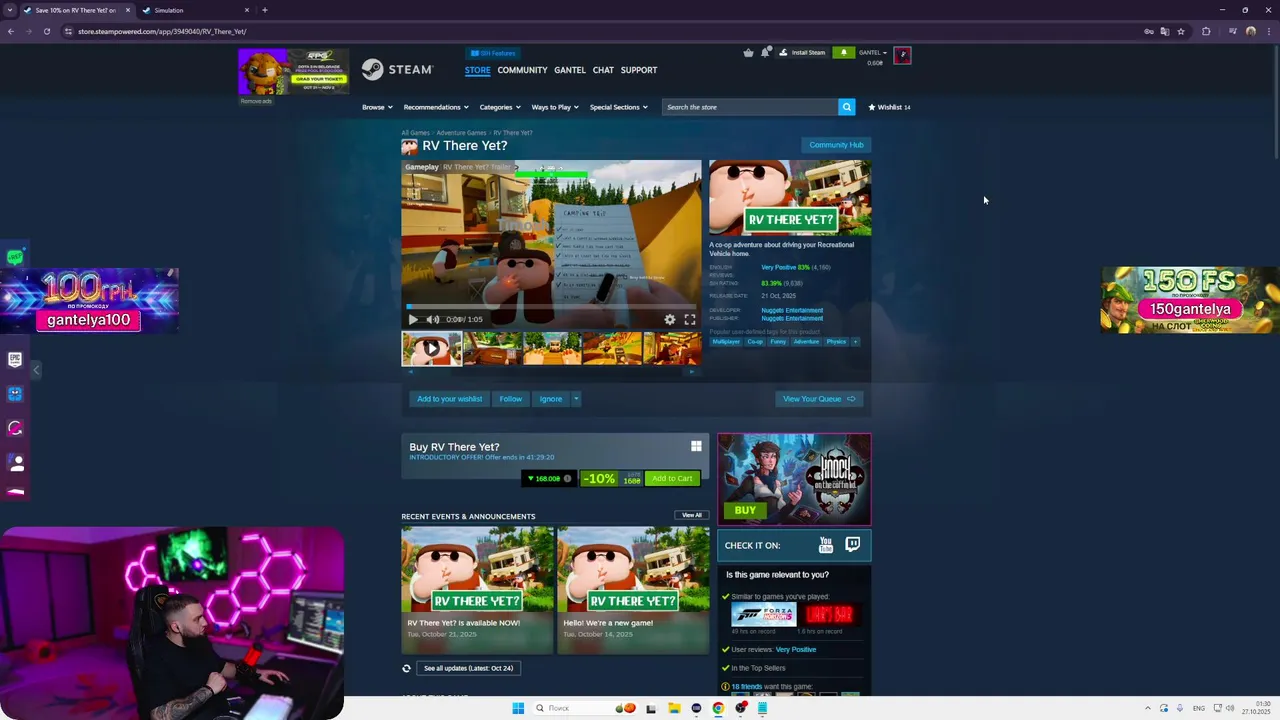Toggle fullscreen on the trailer
This screenshot has width=1280, height=720.
tap(689, 319)
